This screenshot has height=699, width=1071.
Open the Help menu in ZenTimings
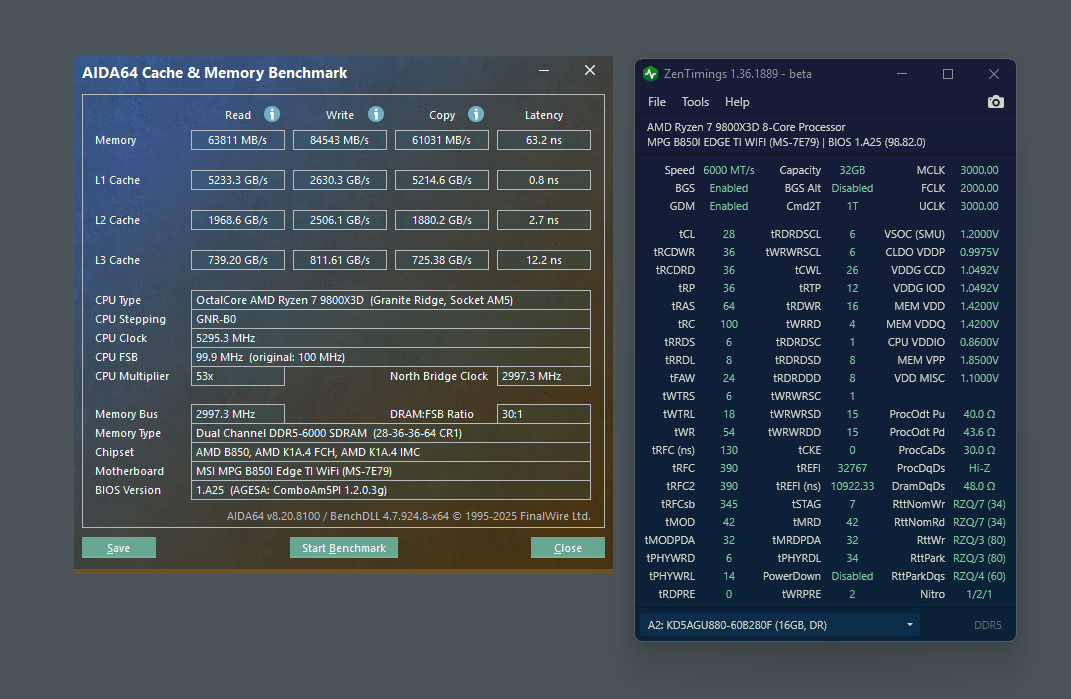click(x=737, y=102)
